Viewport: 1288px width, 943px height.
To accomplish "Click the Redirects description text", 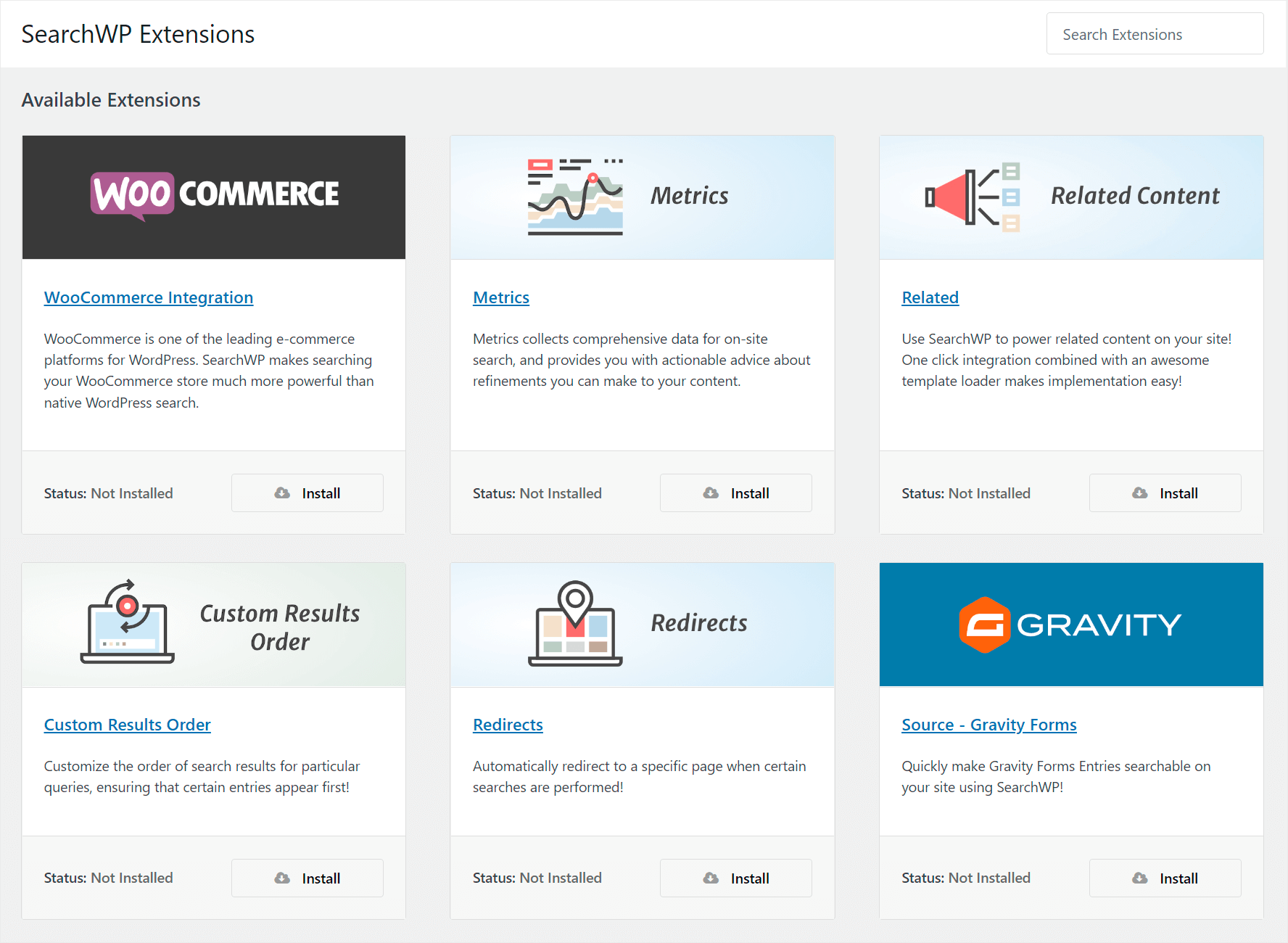I will coord(640,777).
